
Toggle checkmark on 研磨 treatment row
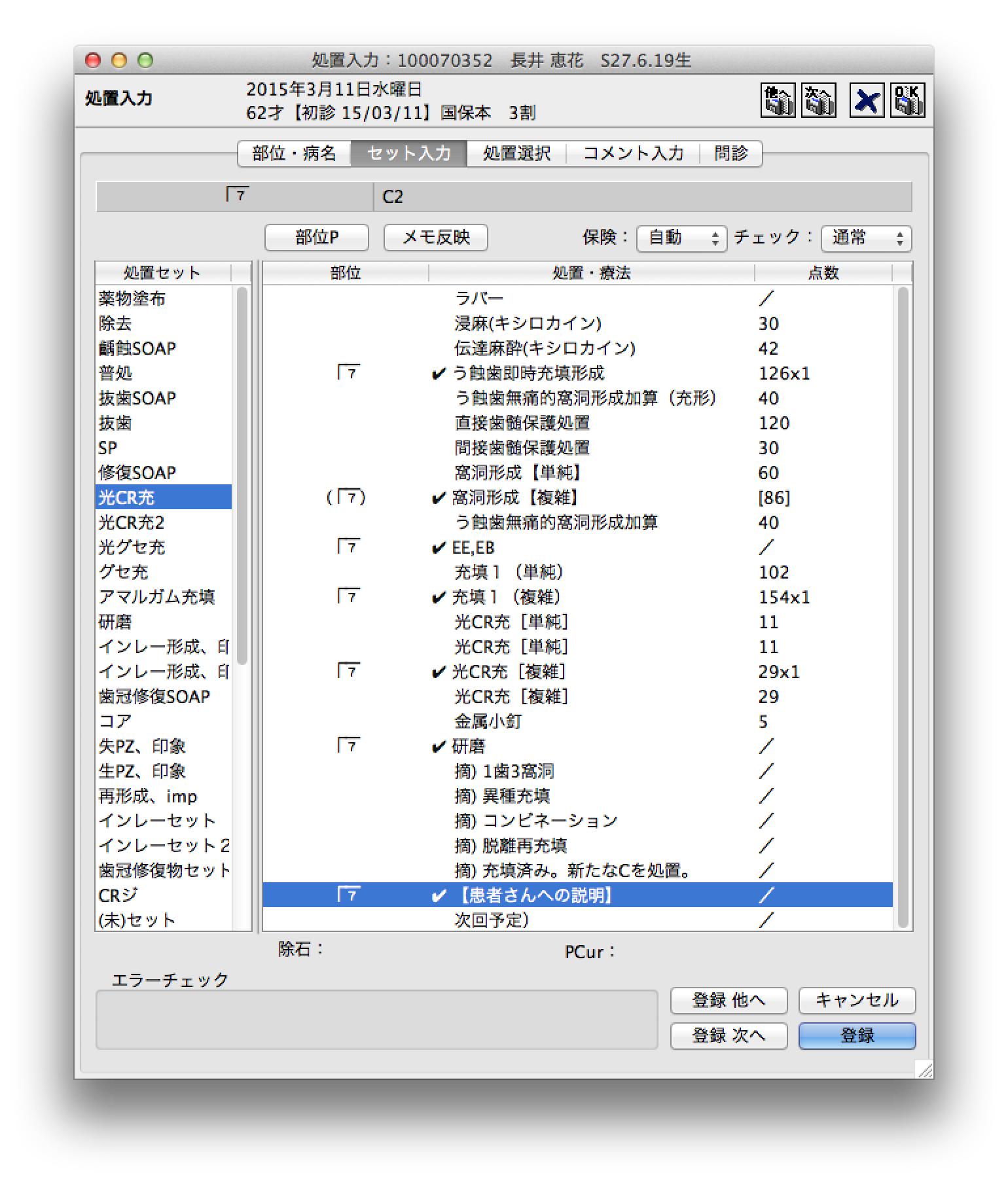tap(439, 747)
